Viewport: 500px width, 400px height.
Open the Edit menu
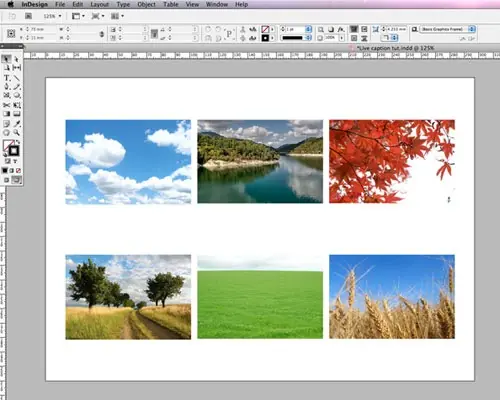point(78,4)
